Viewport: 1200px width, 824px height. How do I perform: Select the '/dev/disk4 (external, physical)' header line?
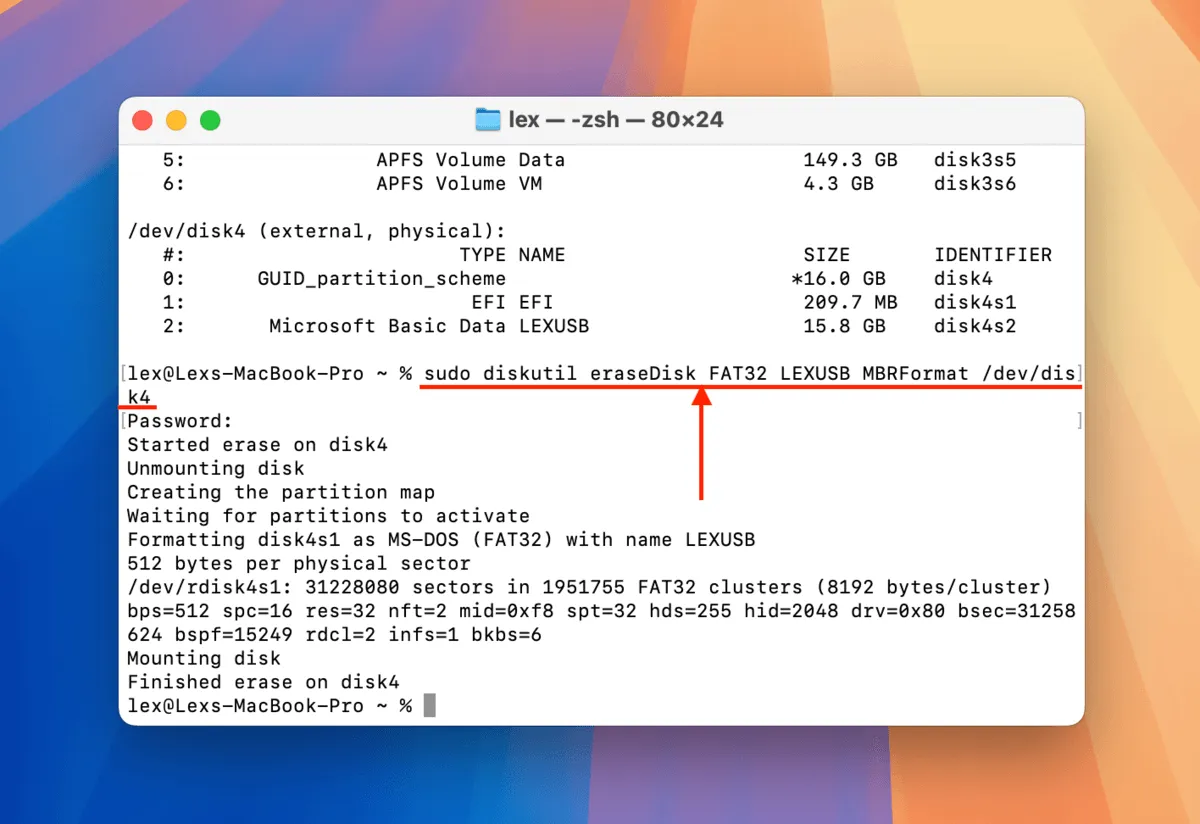click(x=315, y=230)
